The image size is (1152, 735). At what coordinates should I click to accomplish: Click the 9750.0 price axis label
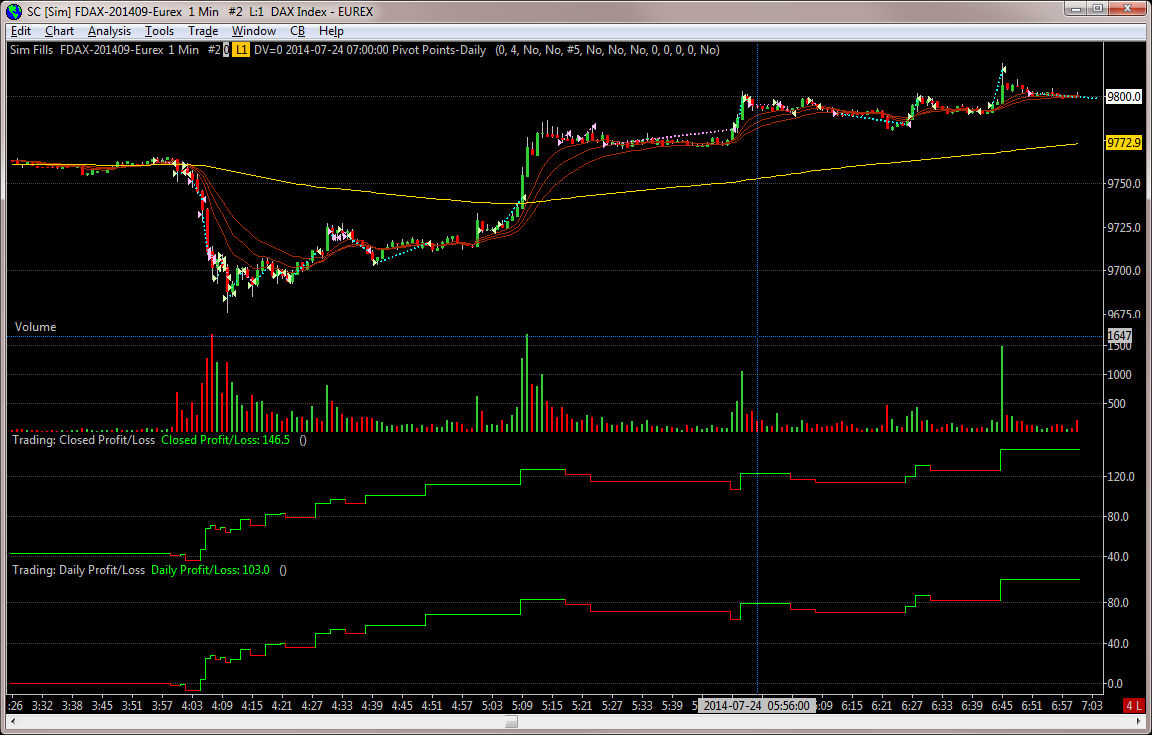(1124, 184)
